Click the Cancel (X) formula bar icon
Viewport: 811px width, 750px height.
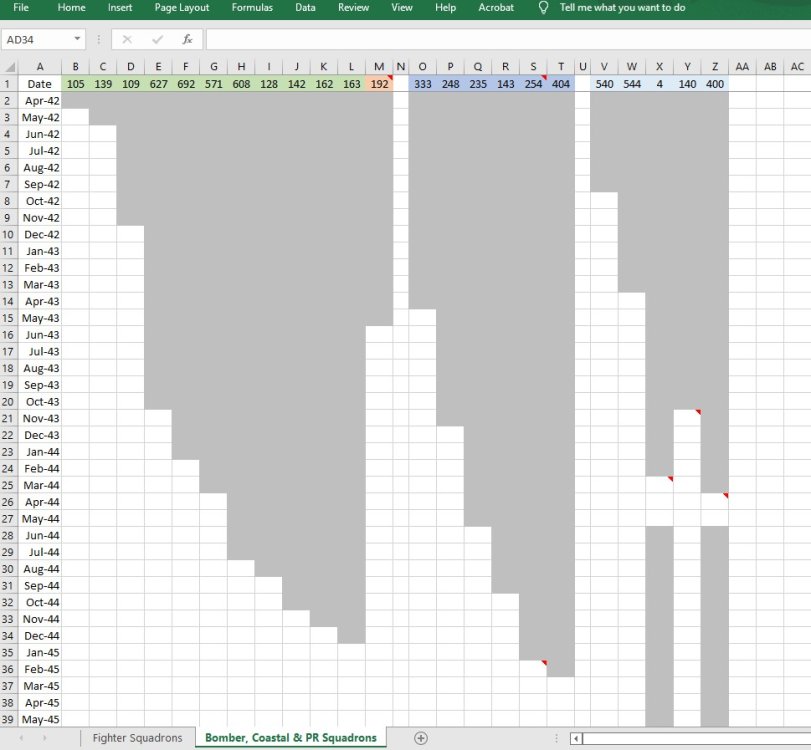[127, 39]
